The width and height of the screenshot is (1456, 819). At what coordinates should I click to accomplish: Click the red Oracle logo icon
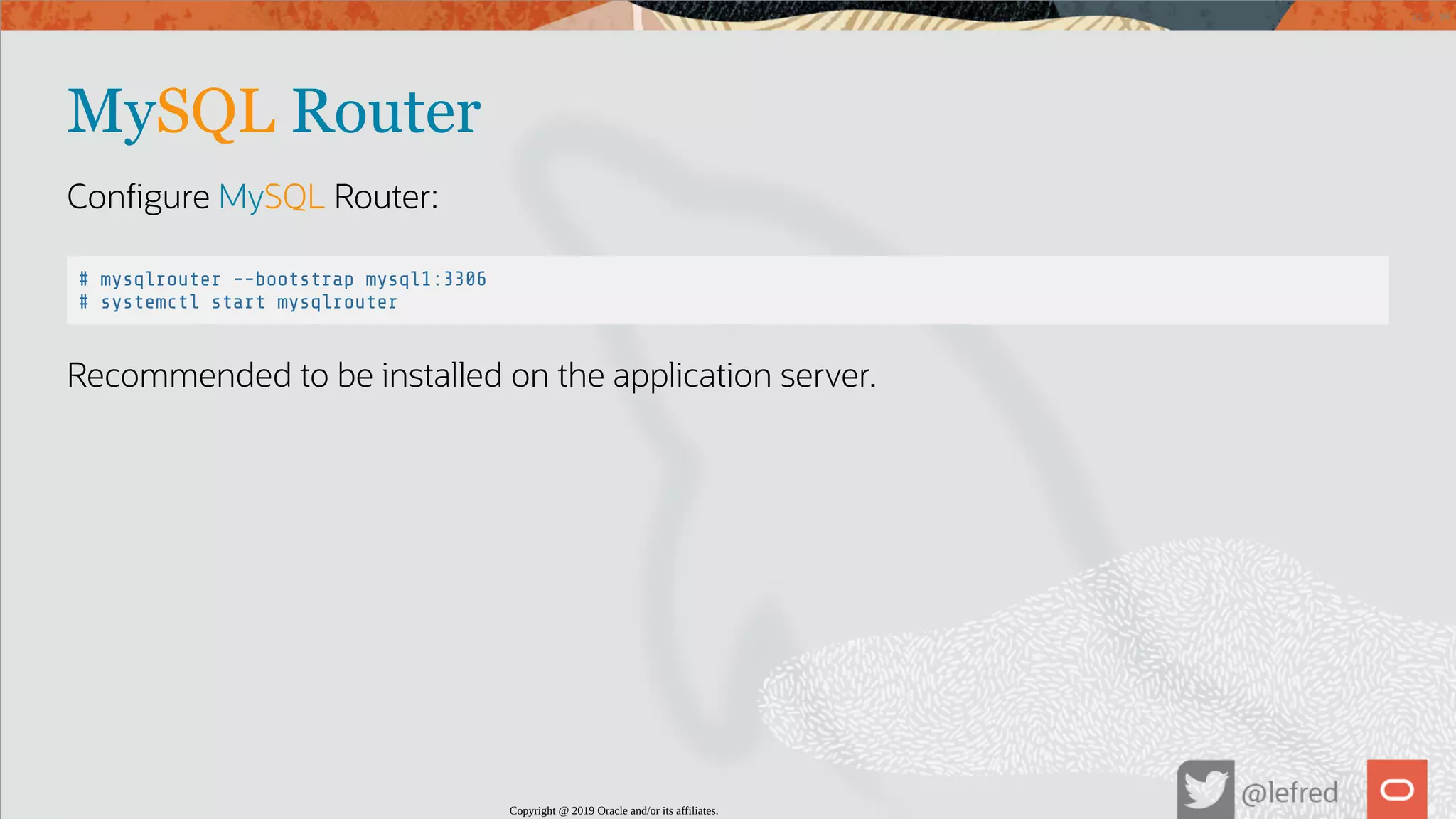[1397, 789]
